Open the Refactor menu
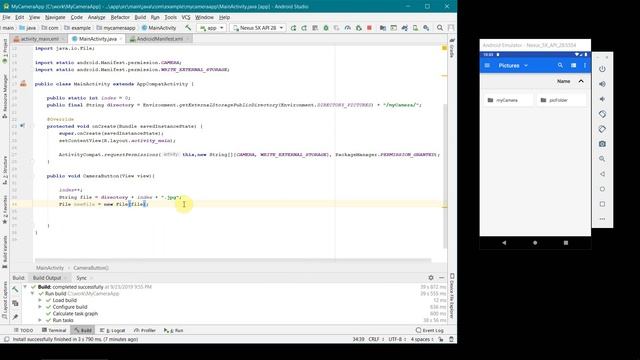640x360 pixels. 120,17
